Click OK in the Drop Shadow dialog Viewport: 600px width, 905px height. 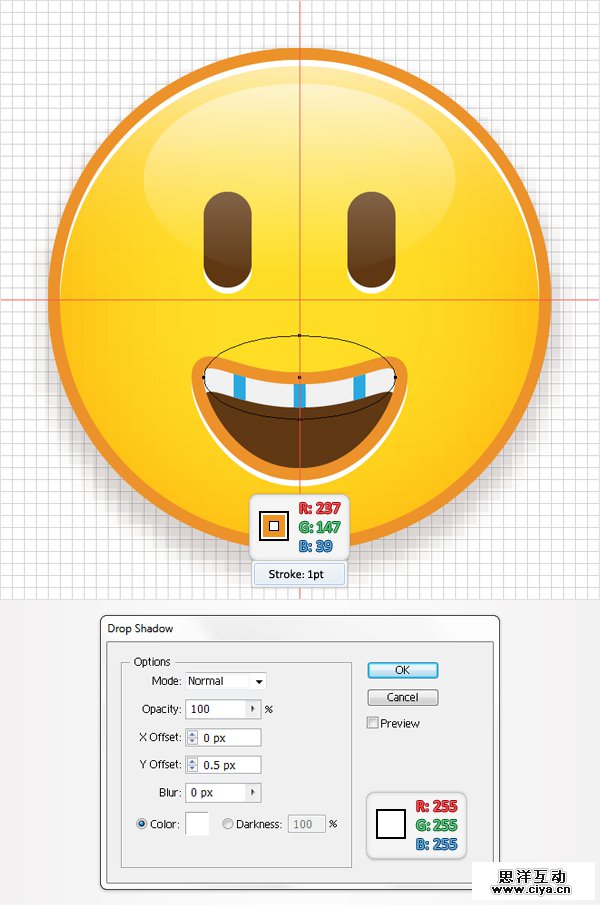[x=402, y=670]
